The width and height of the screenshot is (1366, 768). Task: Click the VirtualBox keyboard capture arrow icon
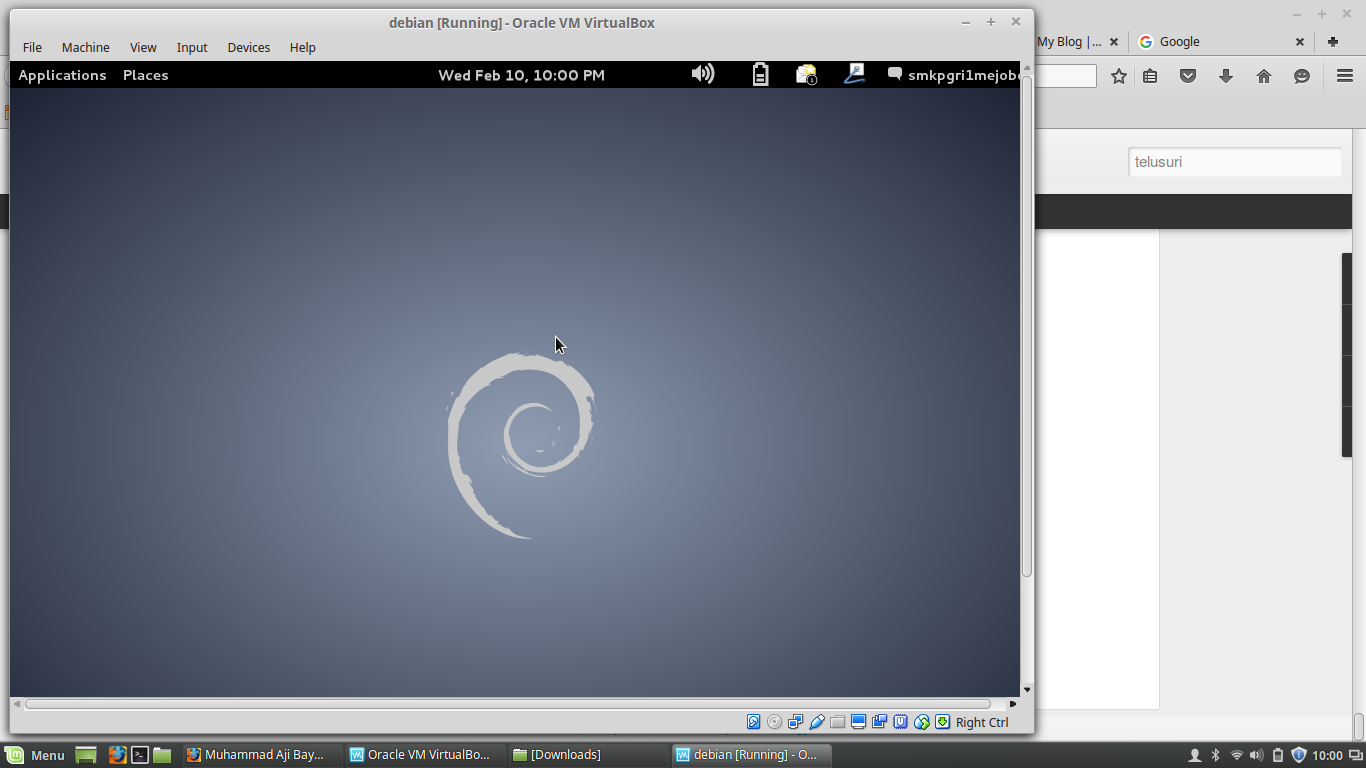pyautogui.click(x=942, y=722)
